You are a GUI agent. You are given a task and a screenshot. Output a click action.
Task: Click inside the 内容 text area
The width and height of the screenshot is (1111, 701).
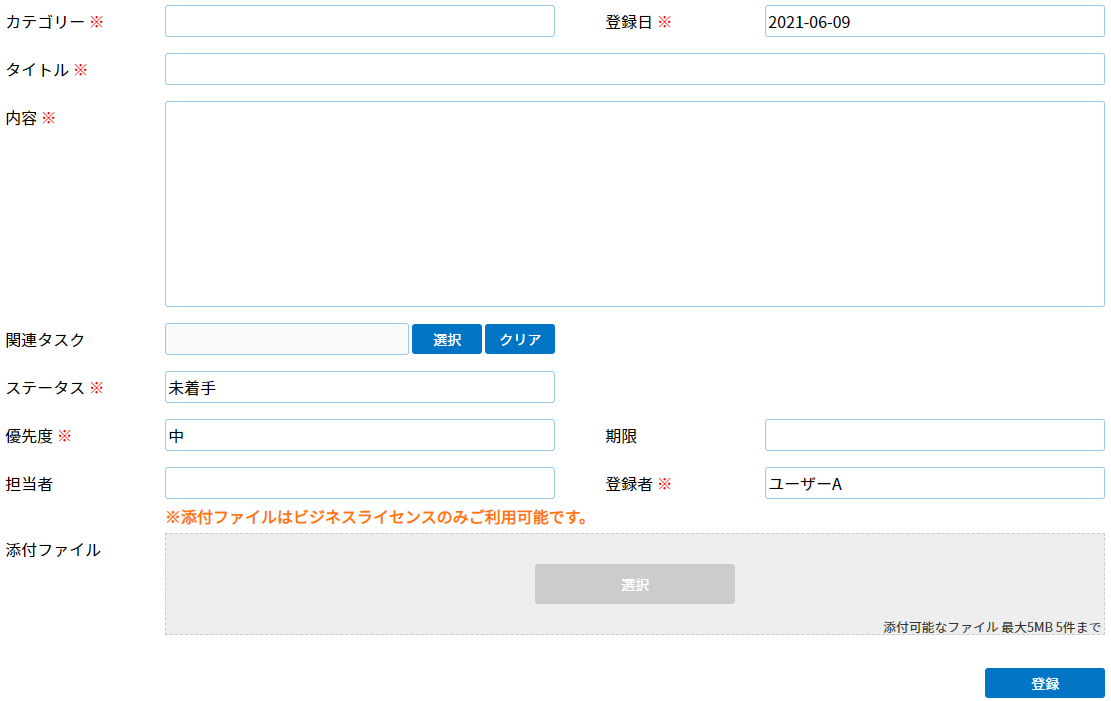click(x=634, y=204)
